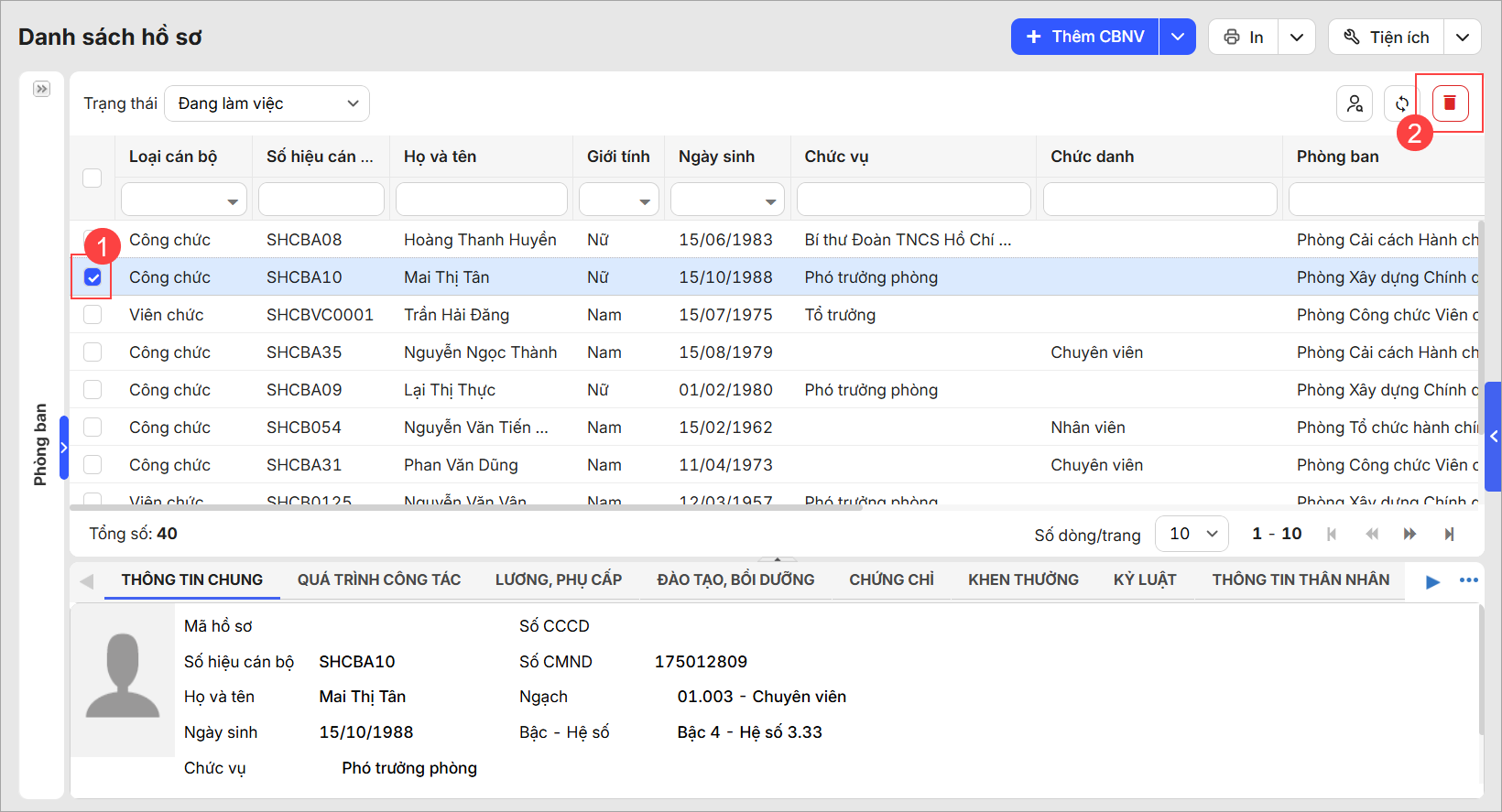Click the In print button
Viewport: 1502px width, 812px height.
point(1244,37)
